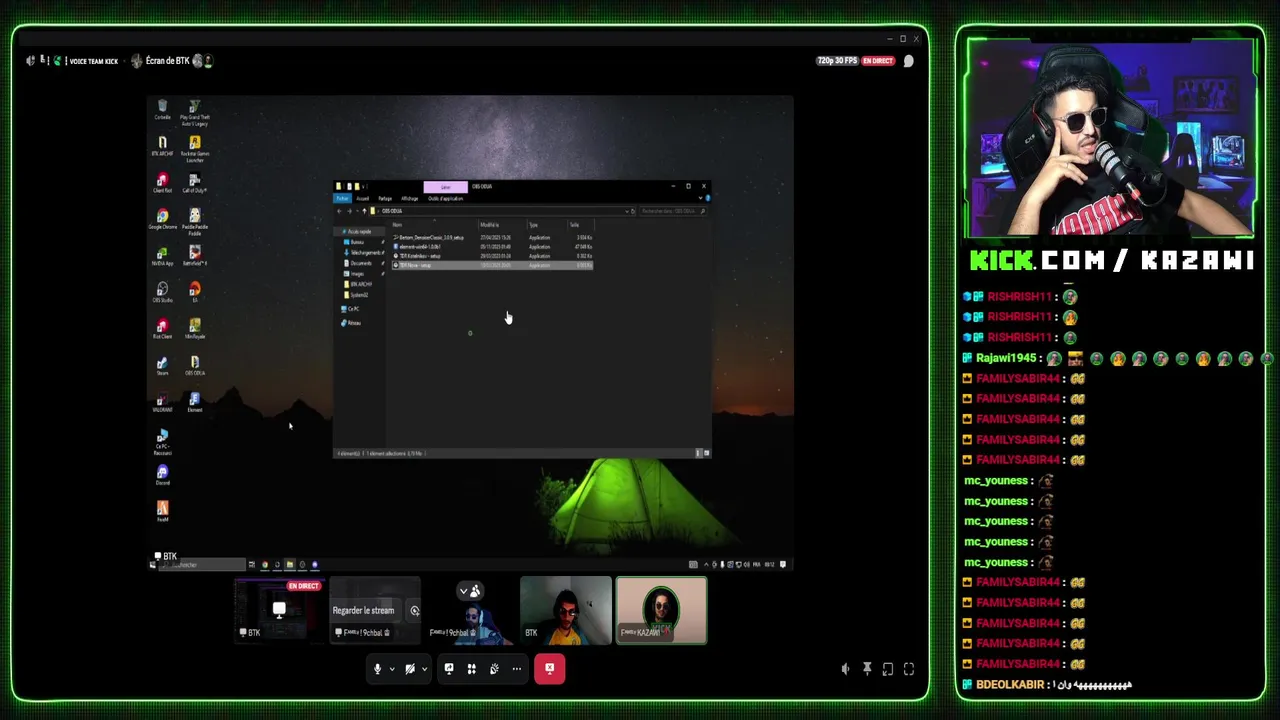Turn on the Discord camera
The image size is (1280, 720).
coord(410,669)
